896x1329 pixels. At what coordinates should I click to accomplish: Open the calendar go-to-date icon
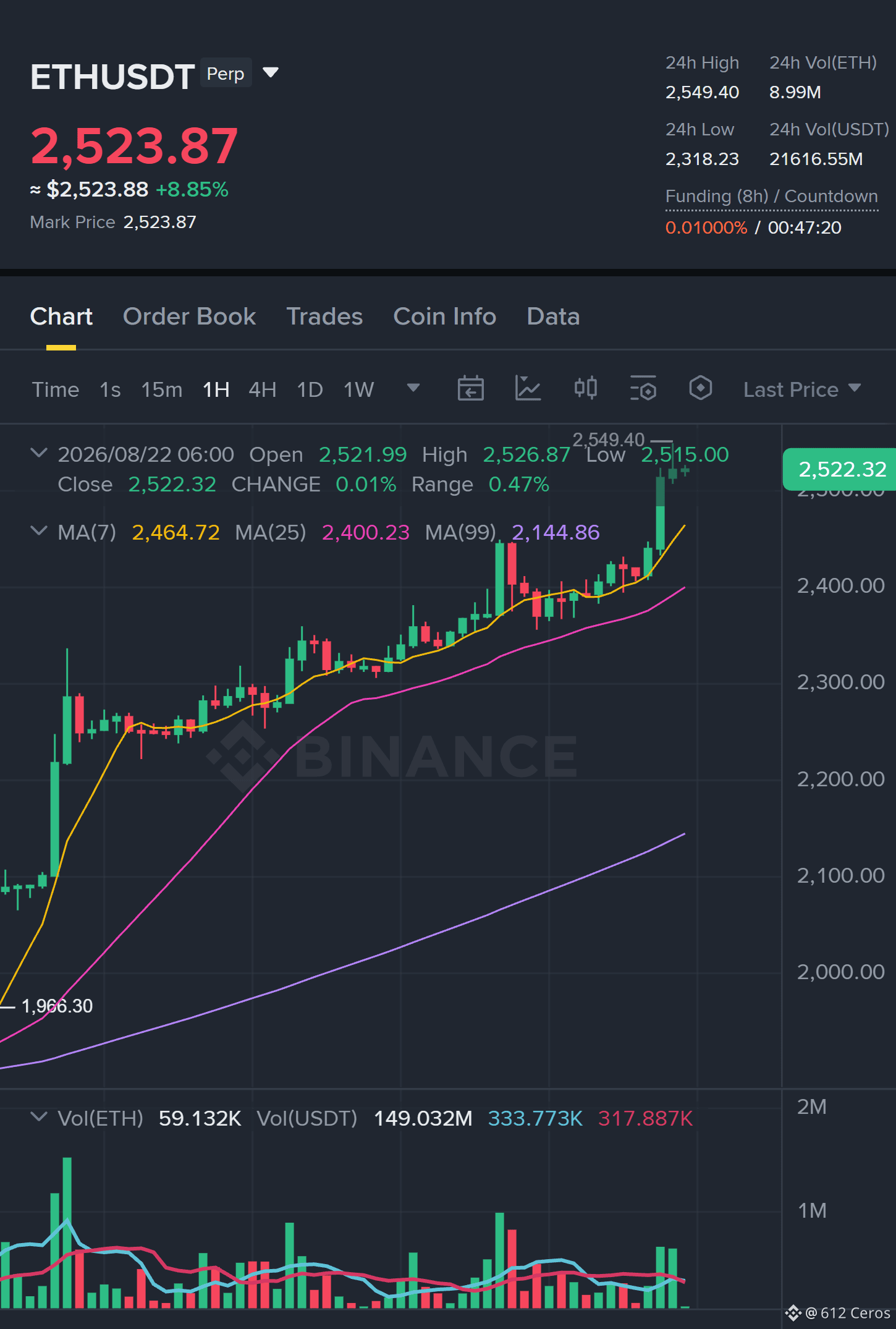click(x=471, y=388)
